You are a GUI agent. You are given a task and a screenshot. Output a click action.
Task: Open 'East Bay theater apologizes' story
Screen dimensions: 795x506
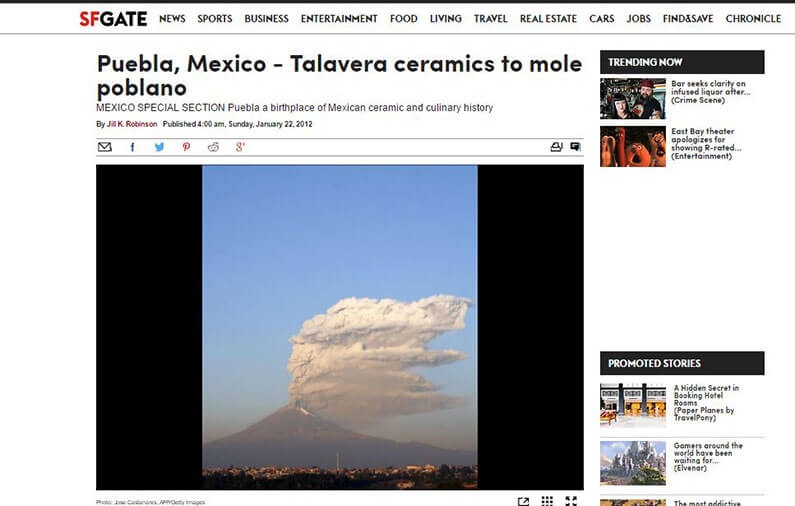[x=706, y=143]
